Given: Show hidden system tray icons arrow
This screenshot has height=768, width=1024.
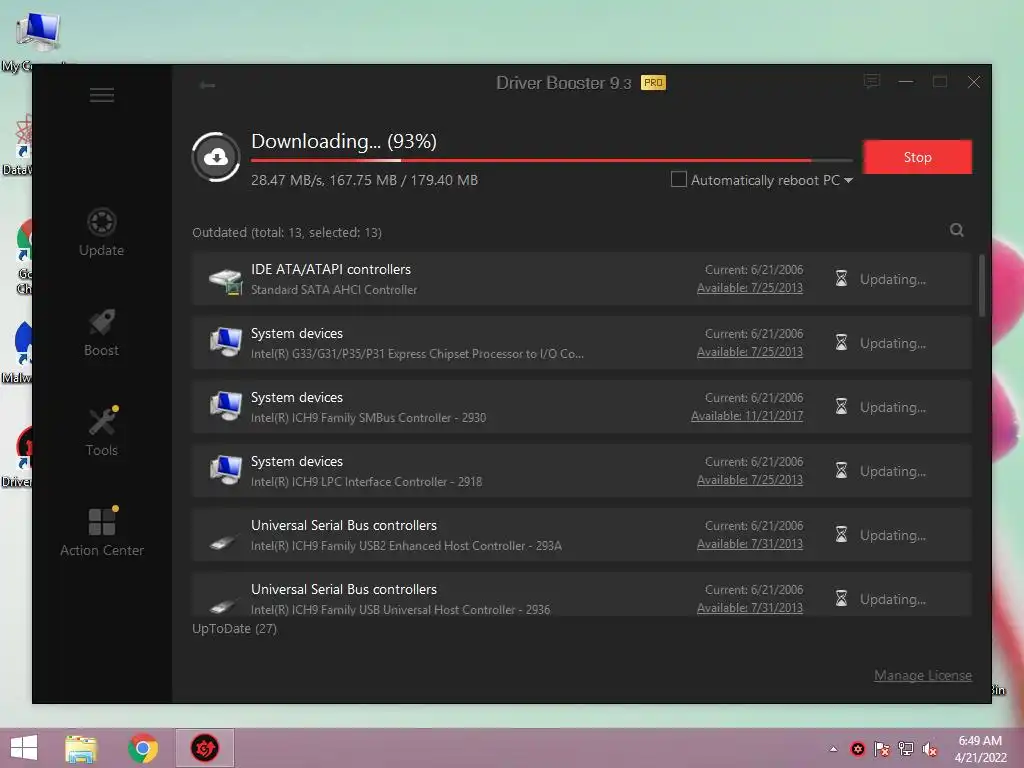Looking at the screenshot, I should [x=833, y=749].
